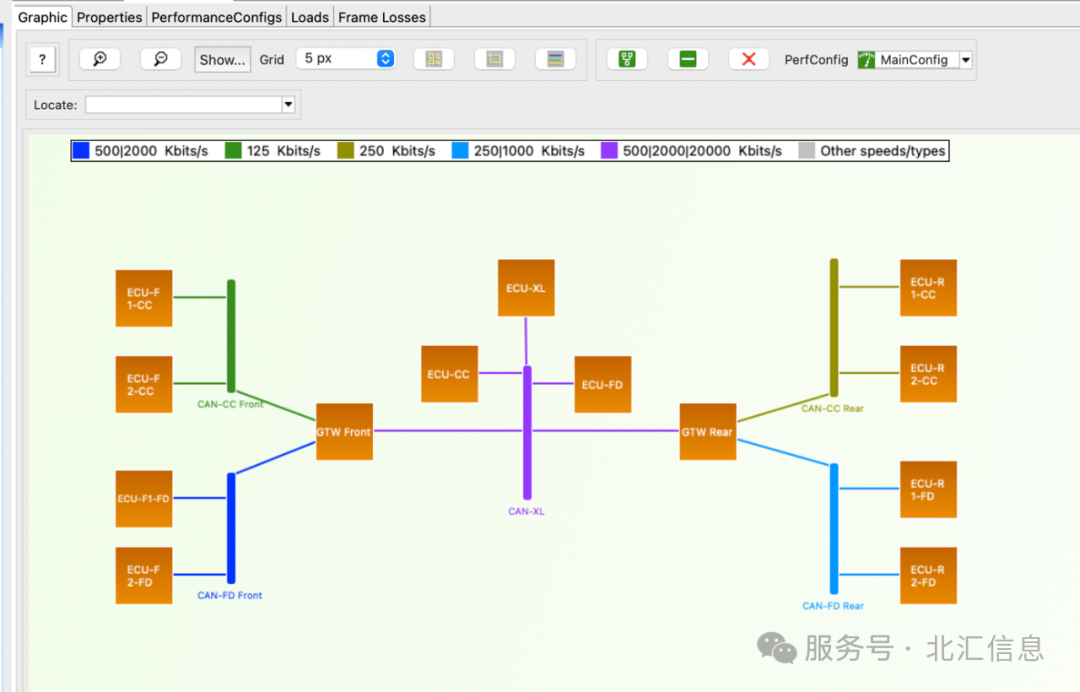Screen dimensions: 1080x692
Task: Select the ECU-F1-FD node
Action: [x=144, y=499]
